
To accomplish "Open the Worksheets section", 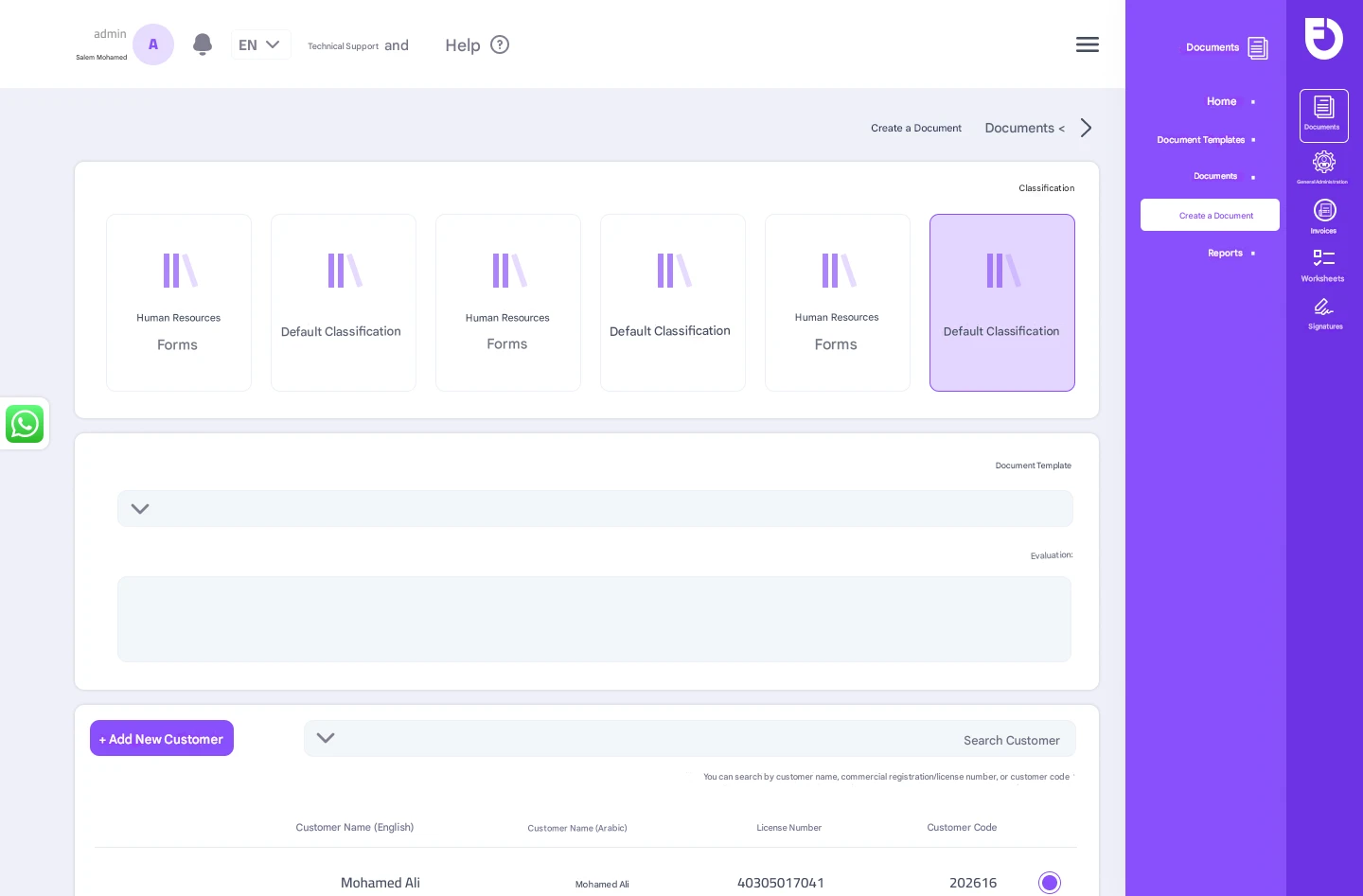I will click(x=1322, y=257).
